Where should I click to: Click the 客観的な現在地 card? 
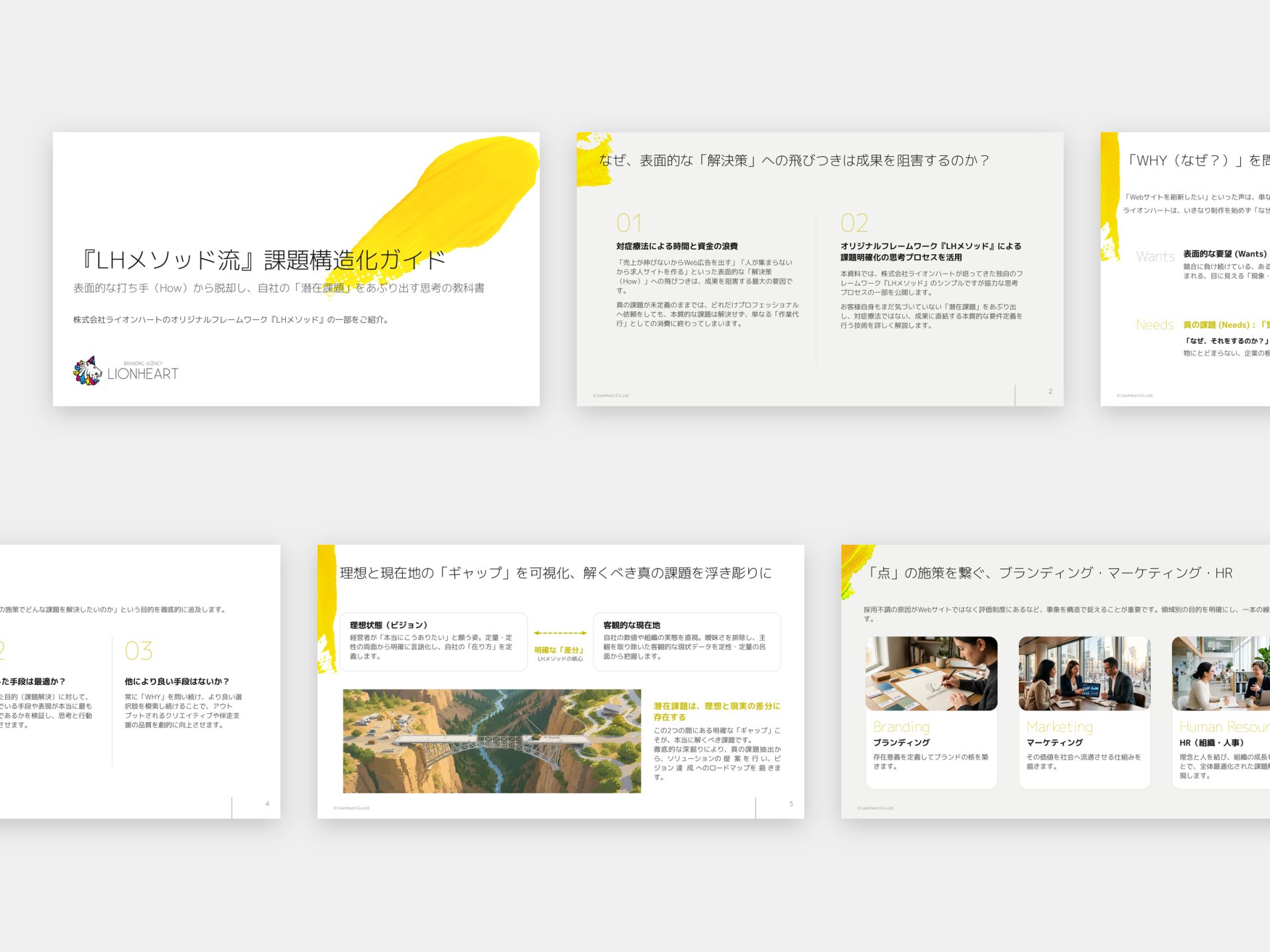point(687,642)
